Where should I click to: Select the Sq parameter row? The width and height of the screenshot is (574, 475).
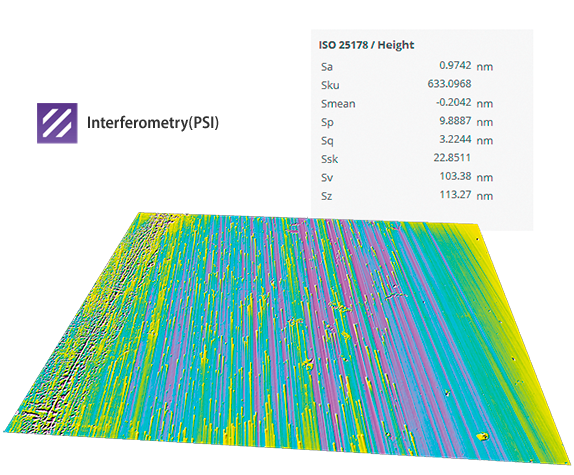pos(407,140)
